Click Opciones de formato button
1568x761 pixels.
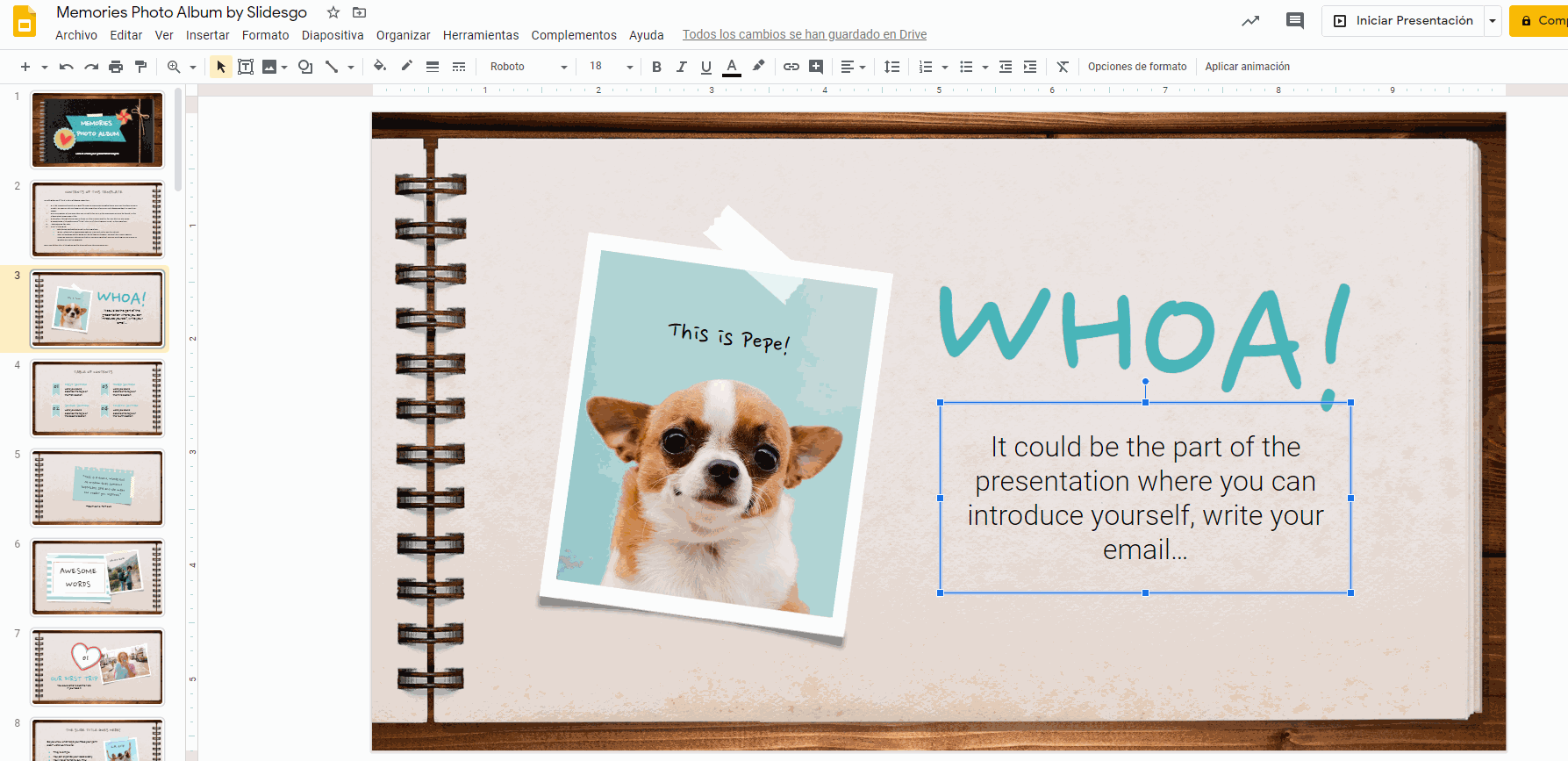(1137, 67)
